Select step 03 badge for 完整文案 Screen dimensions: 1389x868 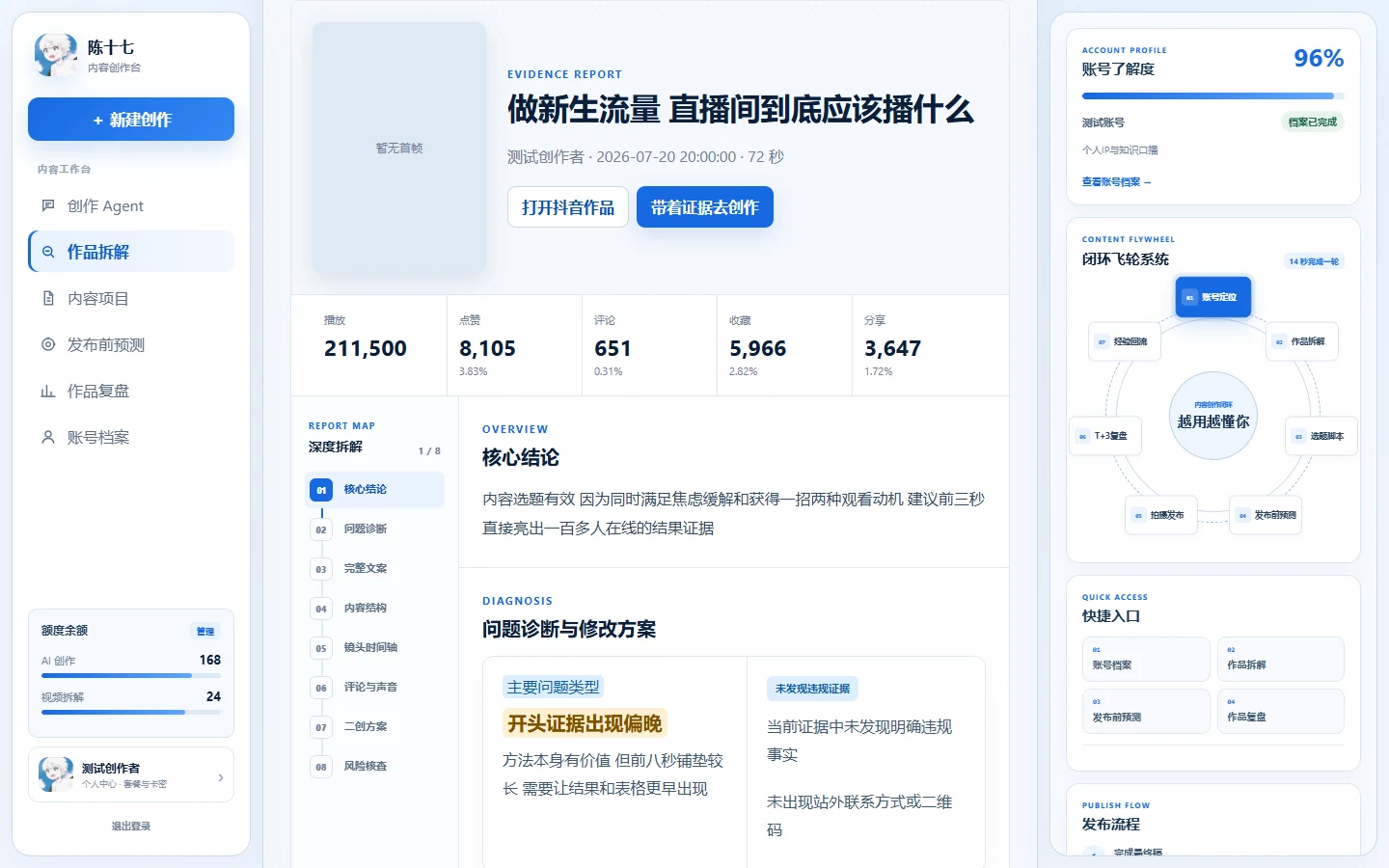tap(321, 569)
